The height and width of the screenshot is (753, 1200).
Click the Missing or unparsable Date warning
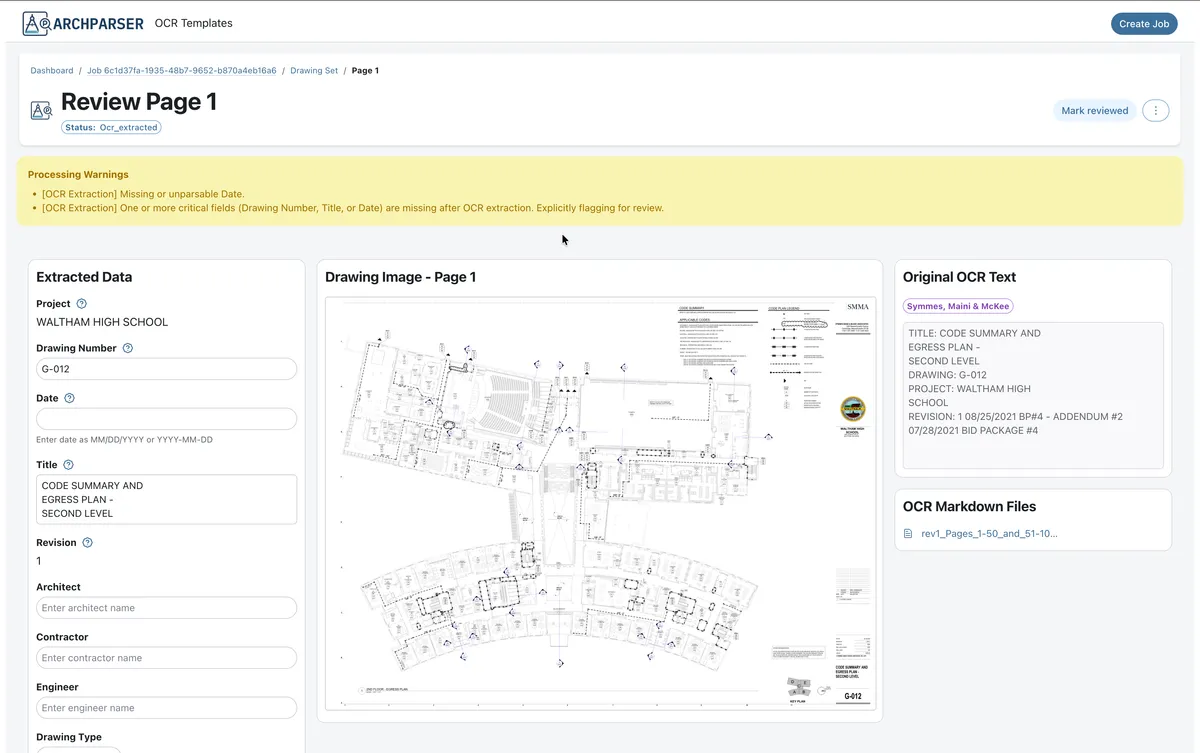pyautogui.click(x=143, y=194)
